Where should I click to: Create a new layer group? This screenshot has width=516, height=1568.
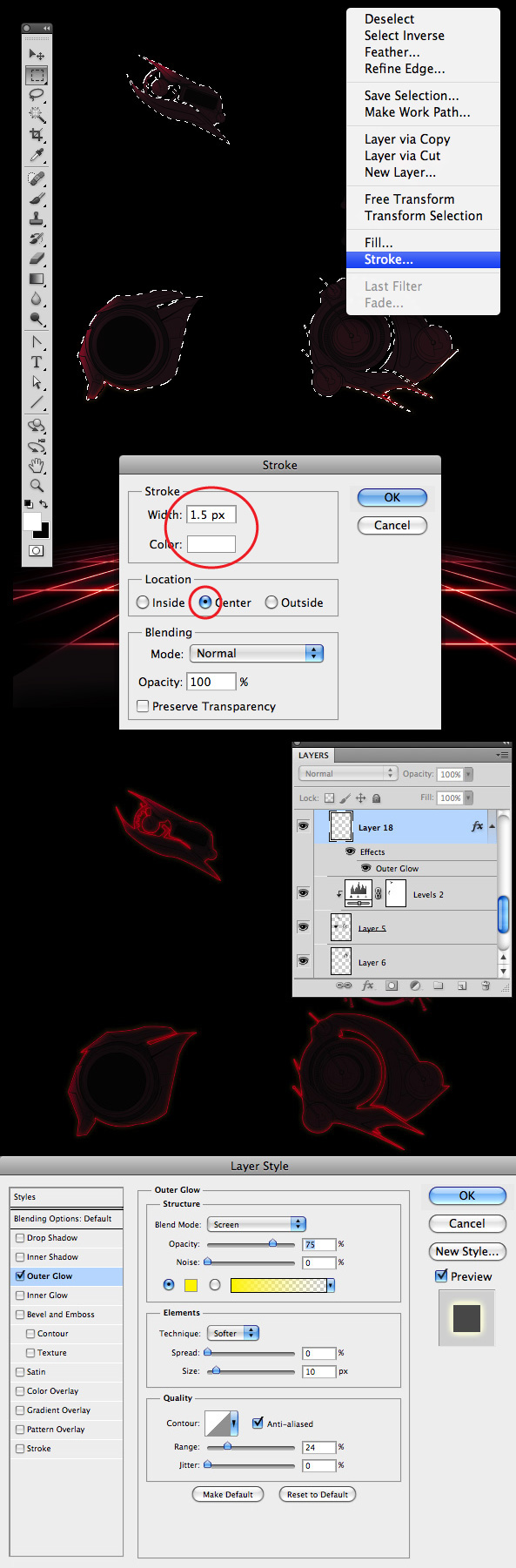pyautogui.click(x=439, y=986)
